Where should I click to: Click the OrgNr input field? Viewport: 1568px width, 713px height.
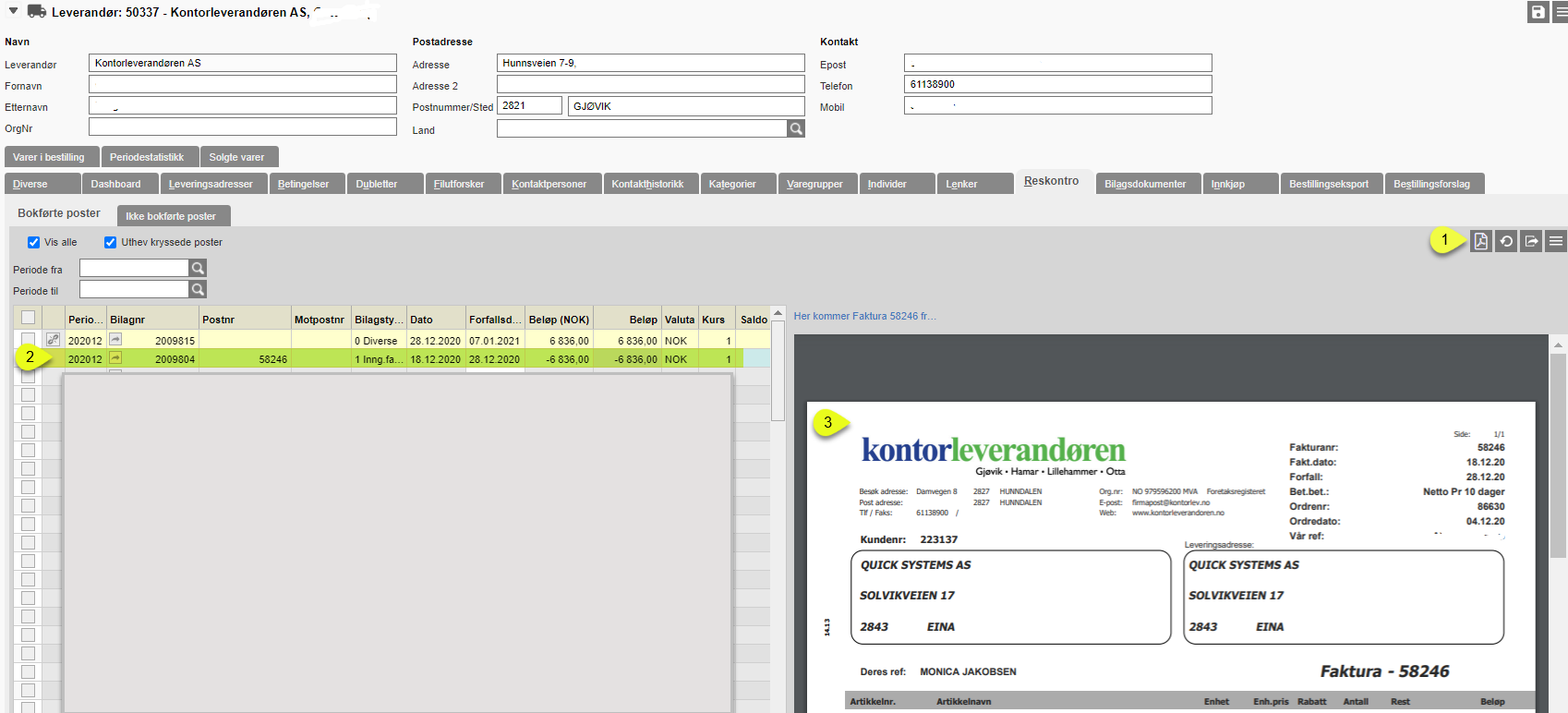(x=243, y=127)
